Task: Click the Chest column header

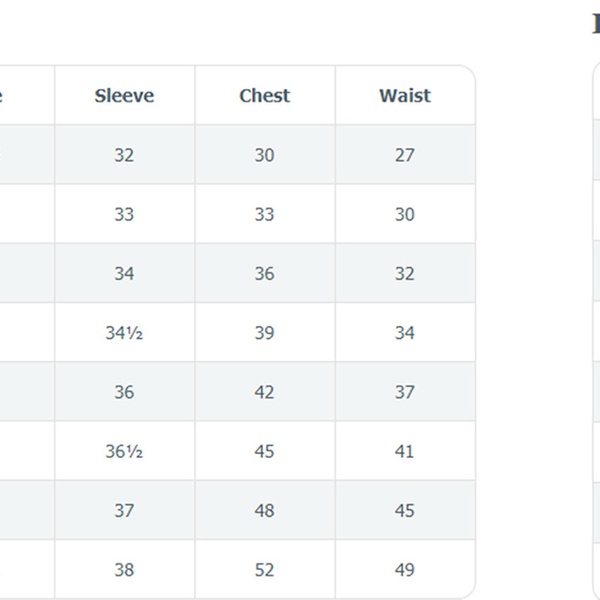Action: click(x=264, y=96)
